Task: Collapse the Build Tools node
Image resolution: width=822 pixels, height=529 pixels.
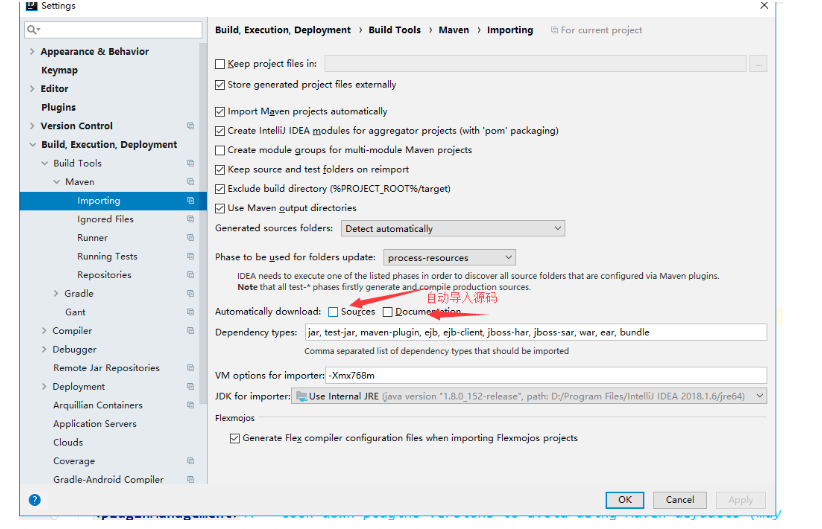Action: tap(45, 163)
